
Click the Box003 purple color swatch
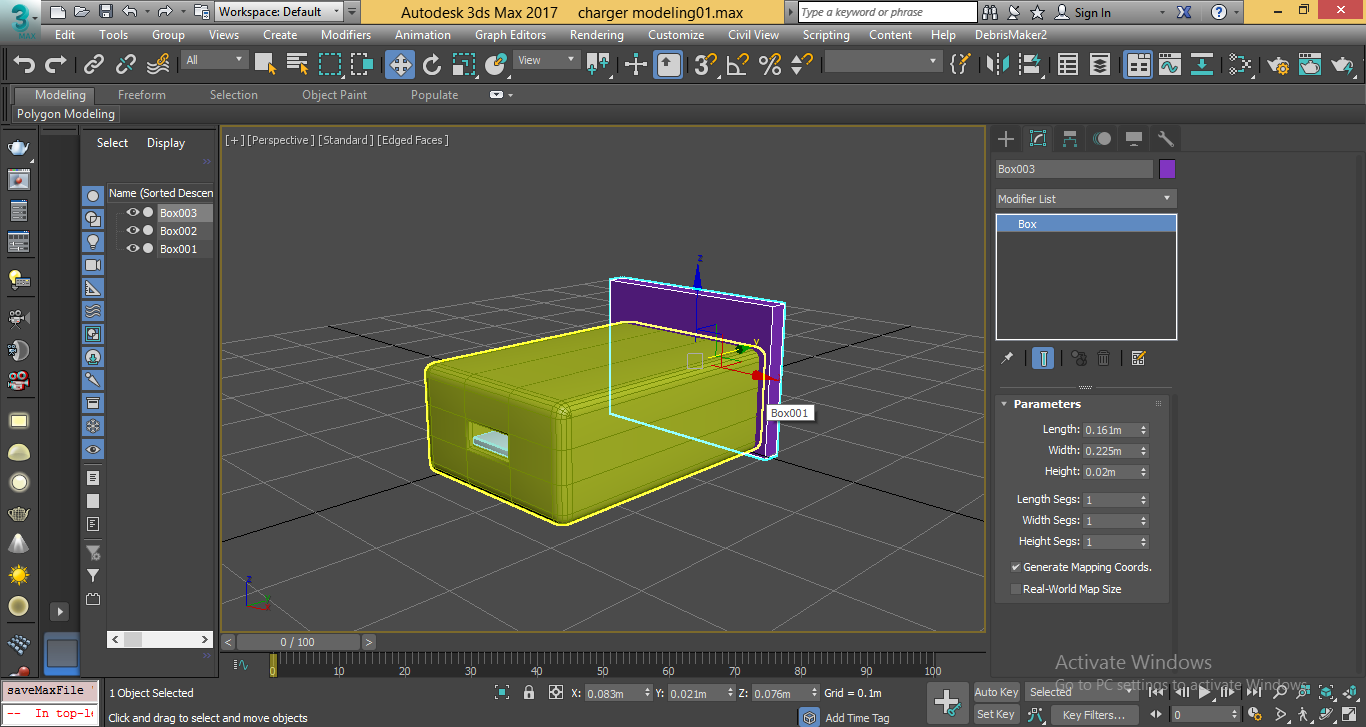(x=1167, y=169)
